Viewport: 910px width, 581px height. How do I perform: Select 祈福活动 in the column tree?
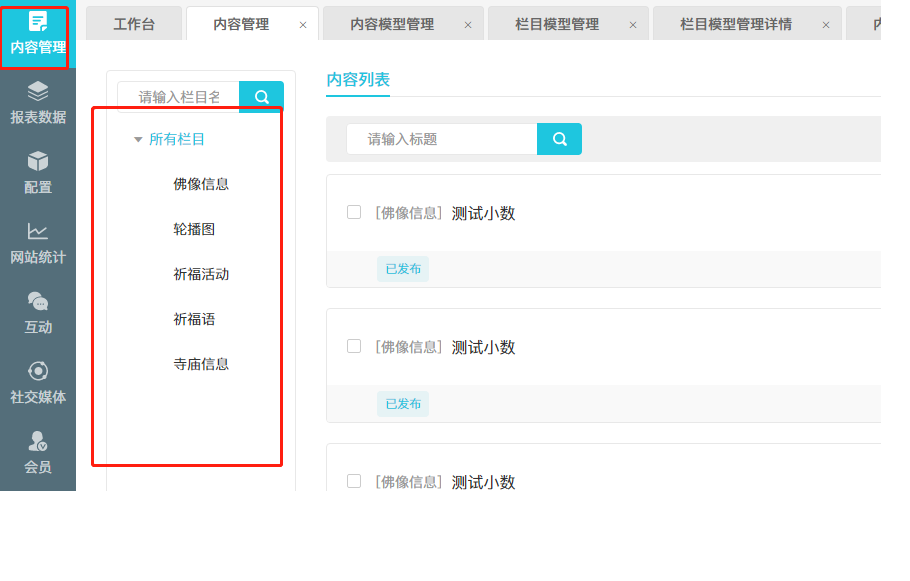pyautogui.click(x=201, y=274)
